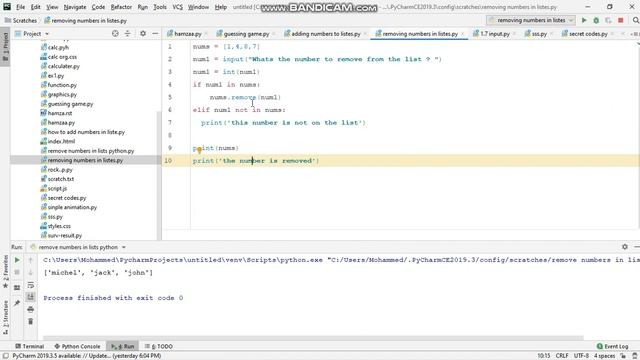This screenshot has height=360, width=640.
Task: Select simple animation.py in project tree
Action: (x=72, y=207)
